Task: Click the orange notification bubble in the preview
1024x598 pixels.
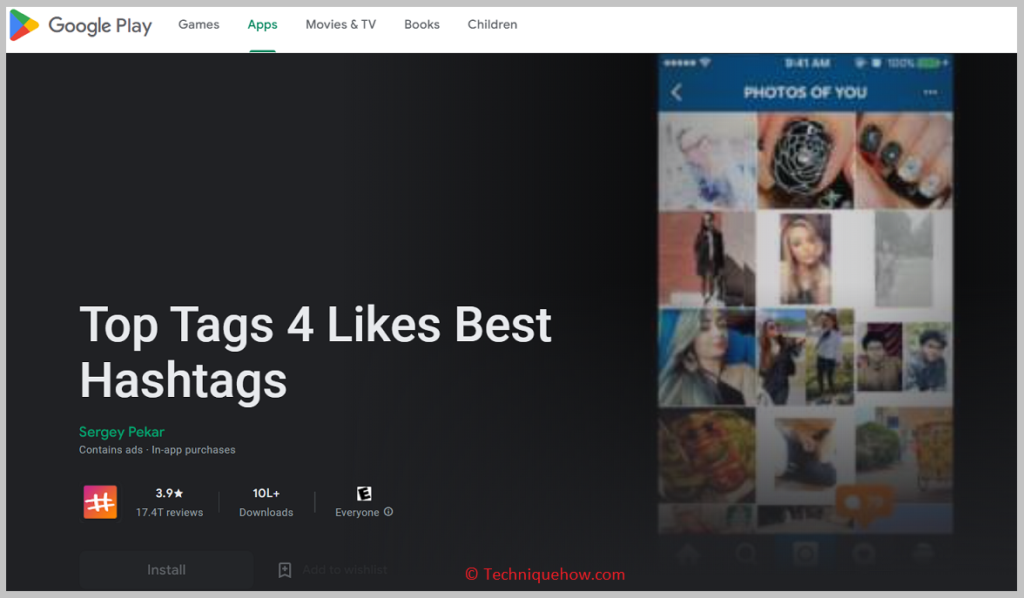Action: coord(863,504)
